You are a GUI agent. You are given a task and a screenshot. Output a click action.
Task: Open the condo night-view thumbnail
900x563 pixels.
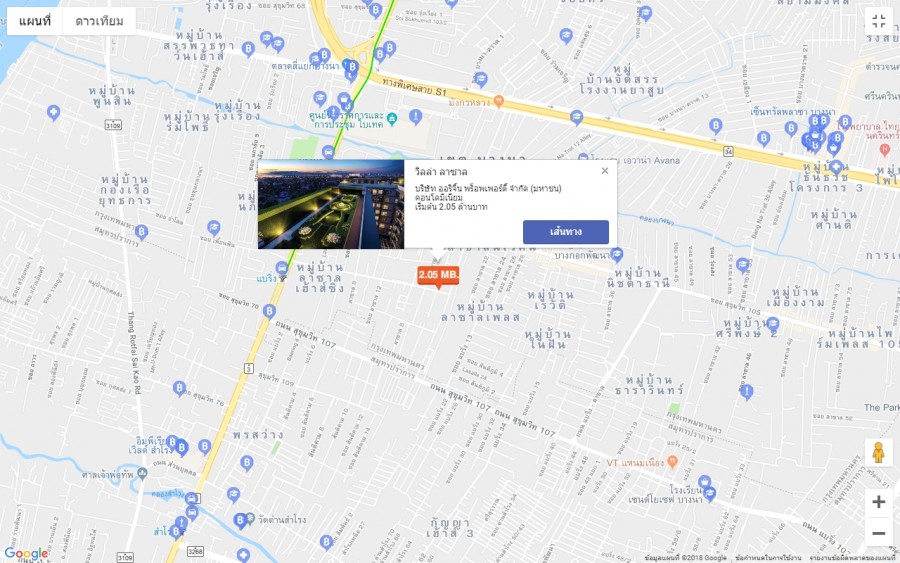pos(331,204)
